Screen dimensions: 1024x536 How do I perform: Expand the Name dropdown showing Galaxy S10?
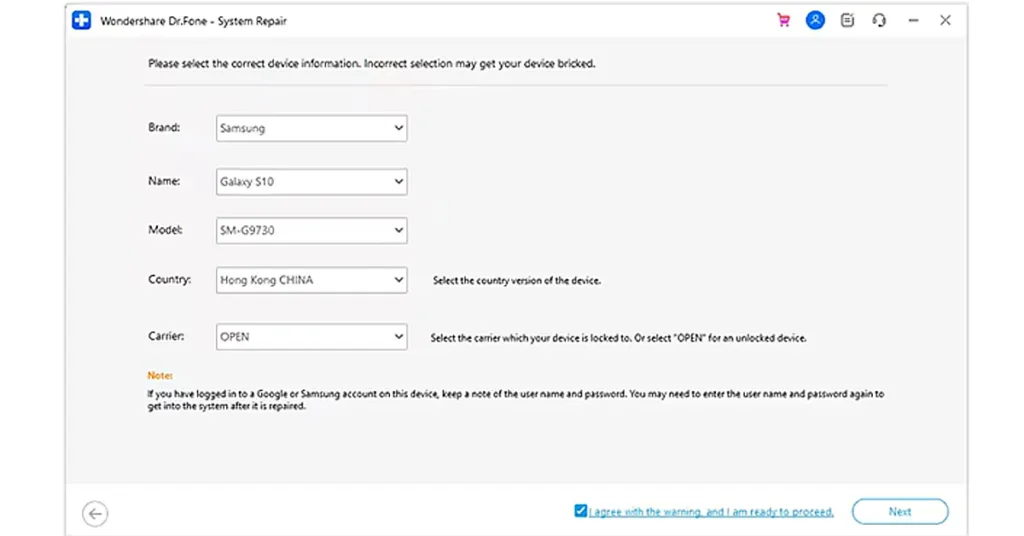[311, 182]
